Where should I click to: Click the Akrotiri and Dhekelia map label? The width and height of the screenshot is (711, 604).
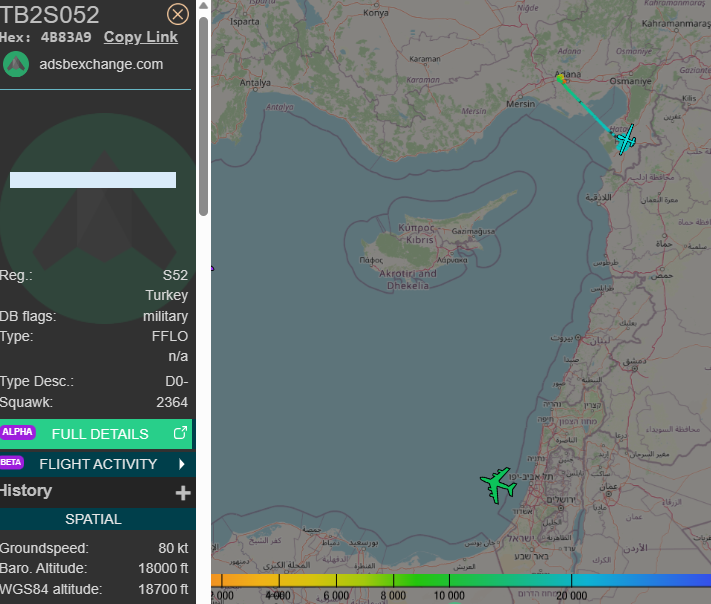[408, 279]
